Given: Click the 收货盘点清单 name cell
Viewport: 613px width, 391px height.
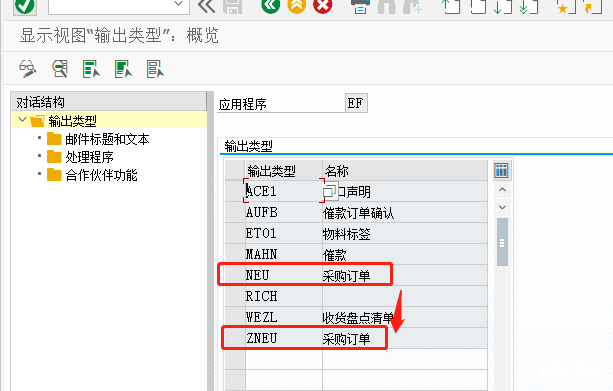Looking at the screenshot, I should click(x=405, y=317).
